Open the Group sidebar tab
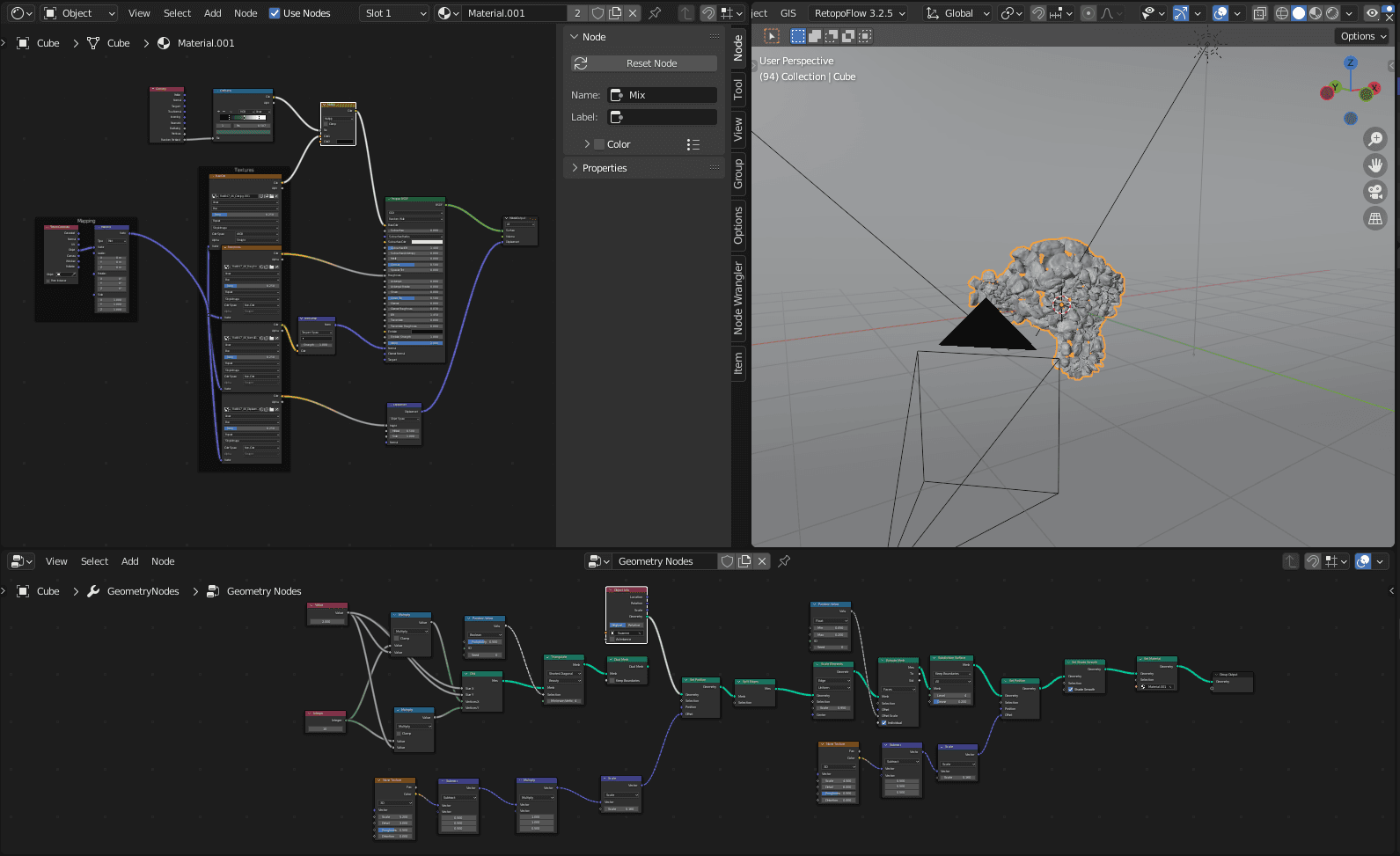Viewport: 1400px width, 856px height. tap(738, 174)
